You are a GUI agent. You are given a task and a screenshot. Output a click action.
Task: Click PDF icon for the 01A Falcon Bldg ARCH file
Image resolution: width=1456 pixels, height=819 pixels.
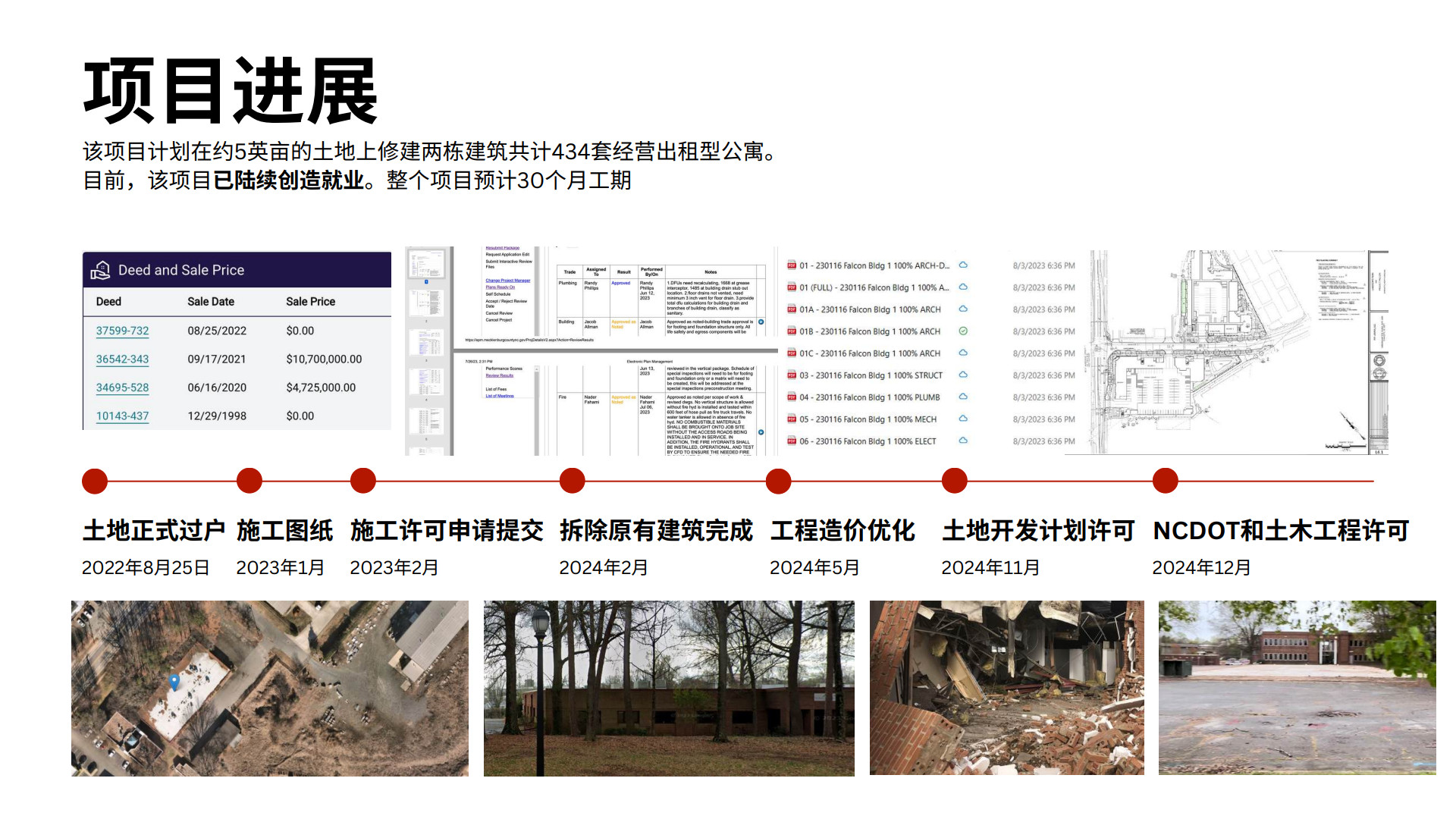792,309
